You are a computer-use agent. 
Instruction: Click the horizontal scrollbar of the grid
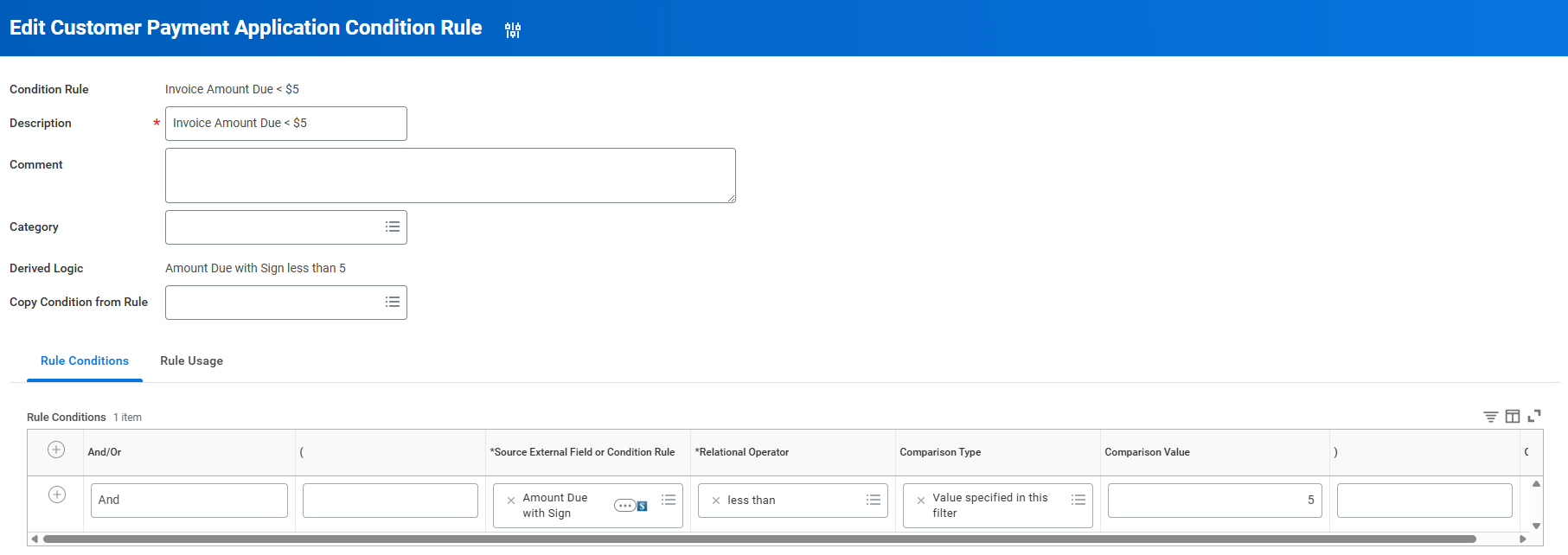[x=759, y=539]
